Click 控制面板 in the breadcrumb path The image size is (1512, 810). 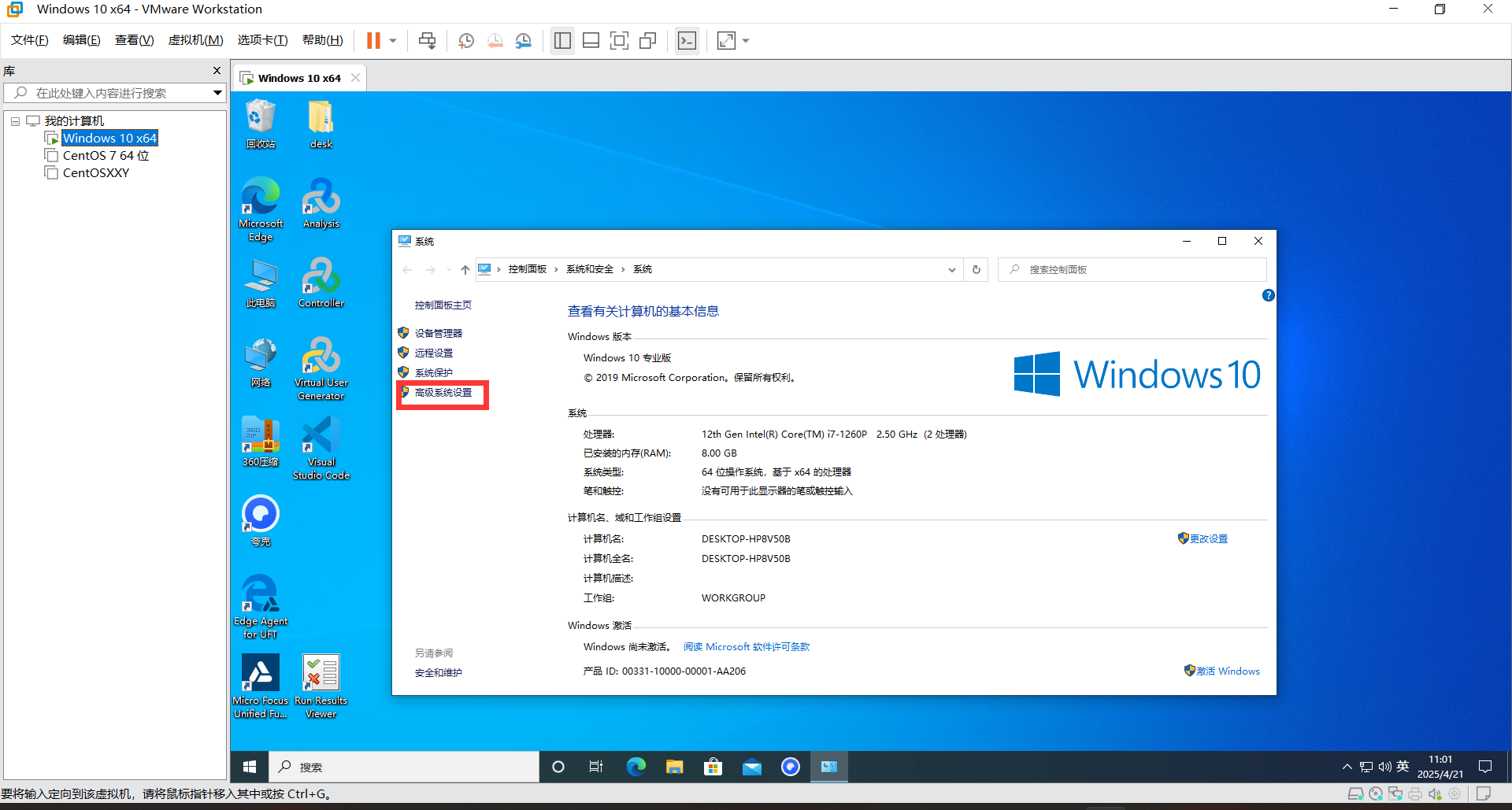tap(527, 269)
